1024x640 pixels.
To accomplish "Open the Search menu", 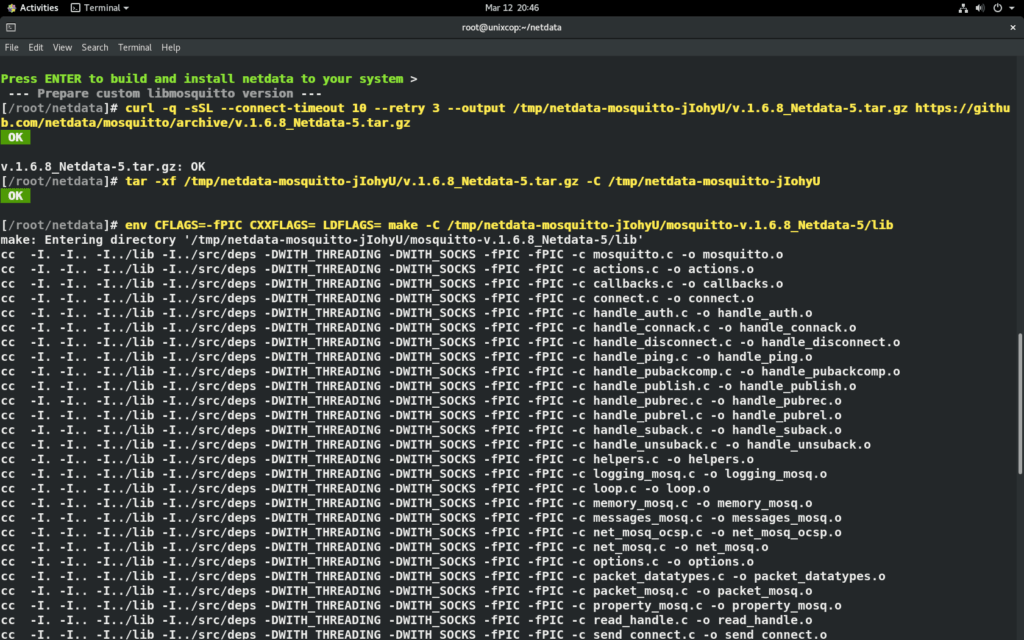I will tap(95, 48).
